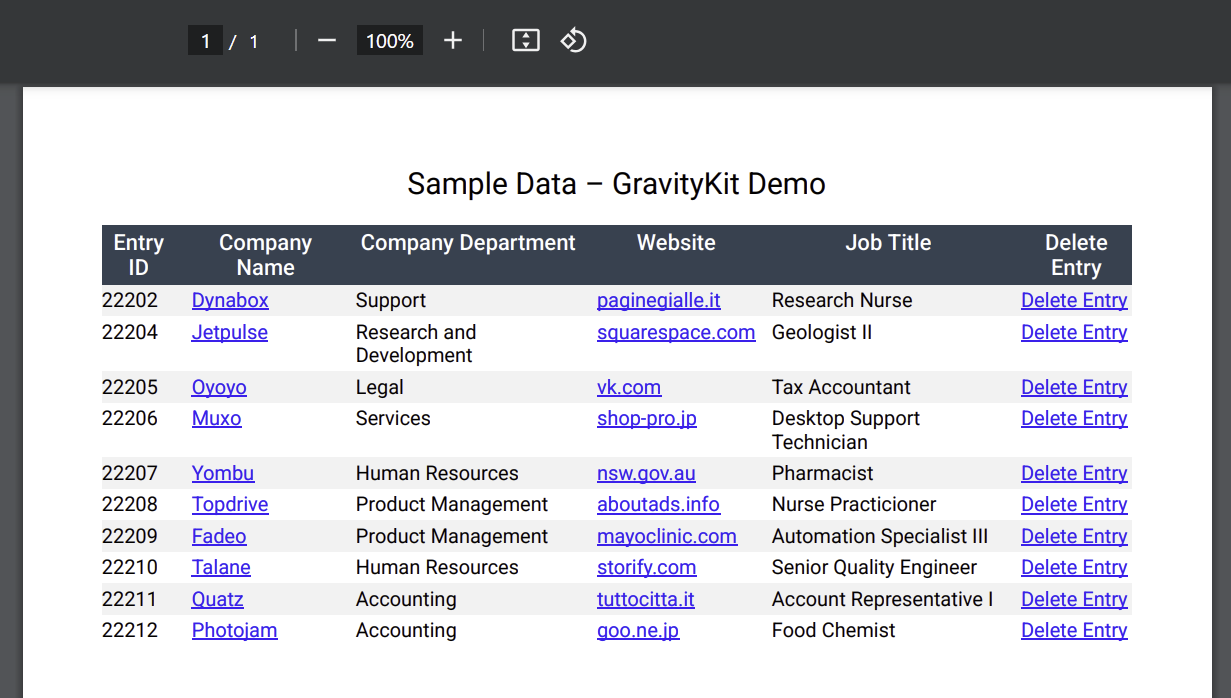Click the Fadeo company link
This screenshot has width=1231, height=698.
coord(219,537)
